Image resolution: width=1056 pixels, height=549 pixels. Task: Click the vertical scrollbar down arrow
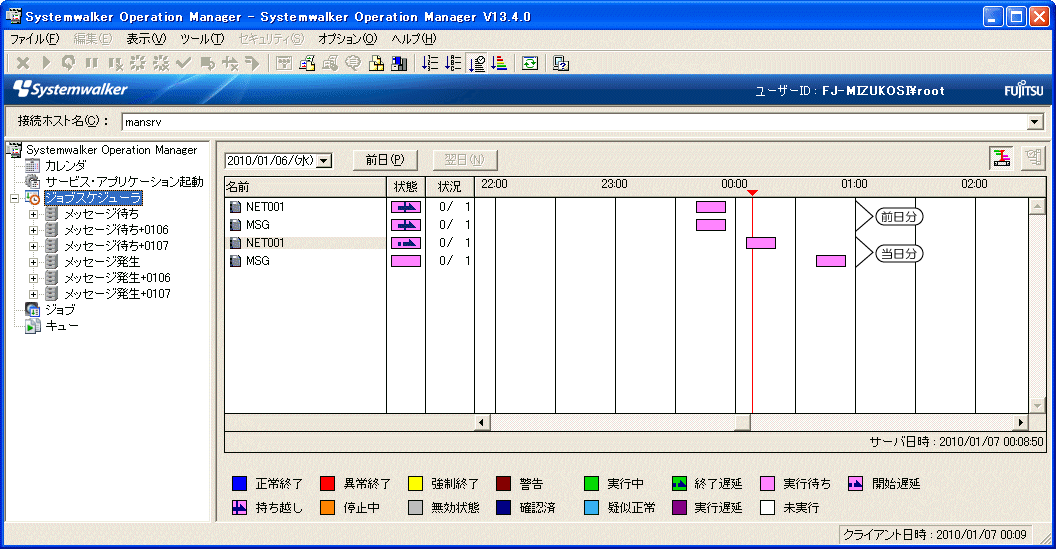[1037, 406]
